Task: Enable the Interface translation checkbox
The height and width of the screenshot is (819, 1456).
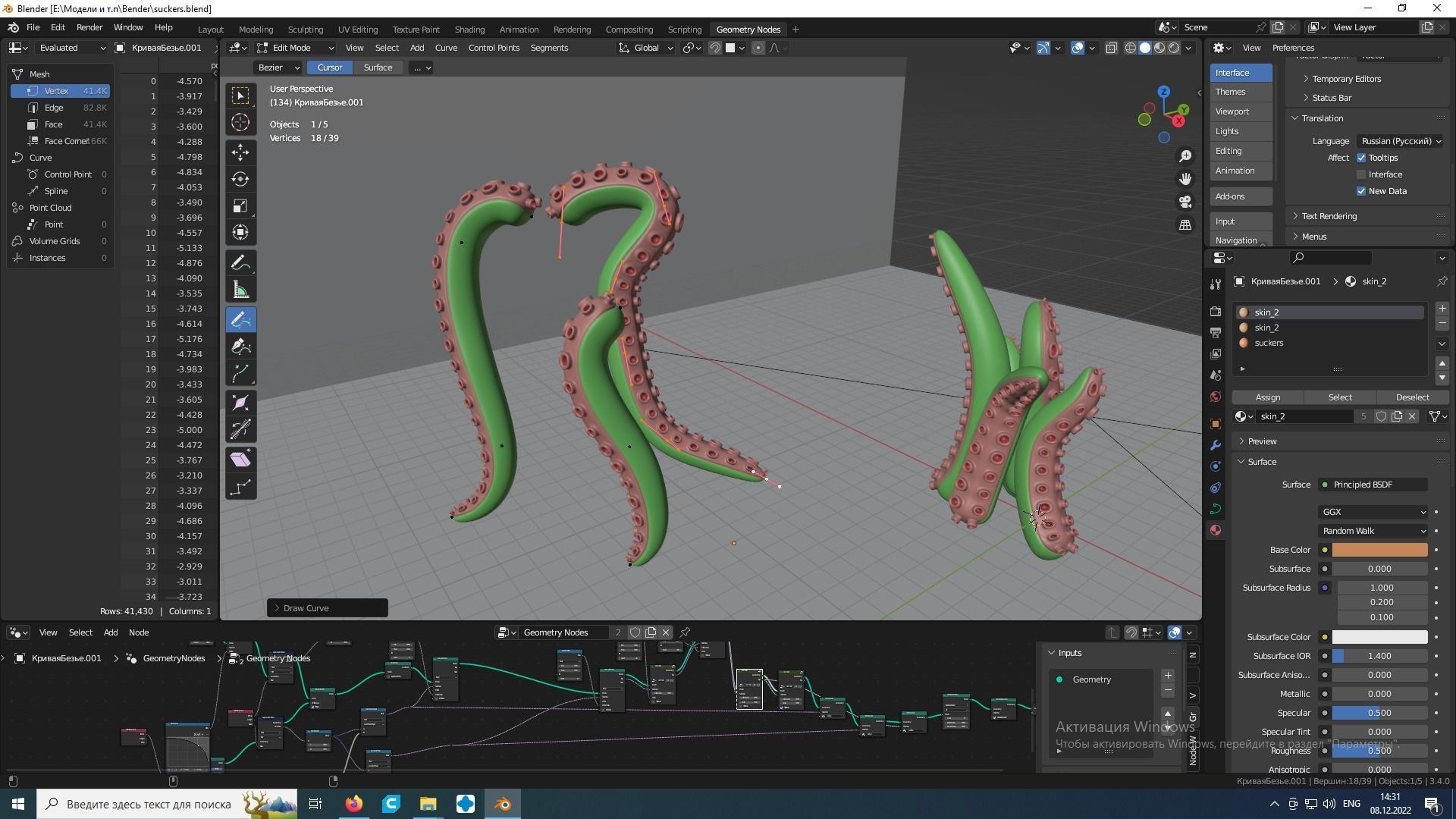Action: pos(1361,174)
